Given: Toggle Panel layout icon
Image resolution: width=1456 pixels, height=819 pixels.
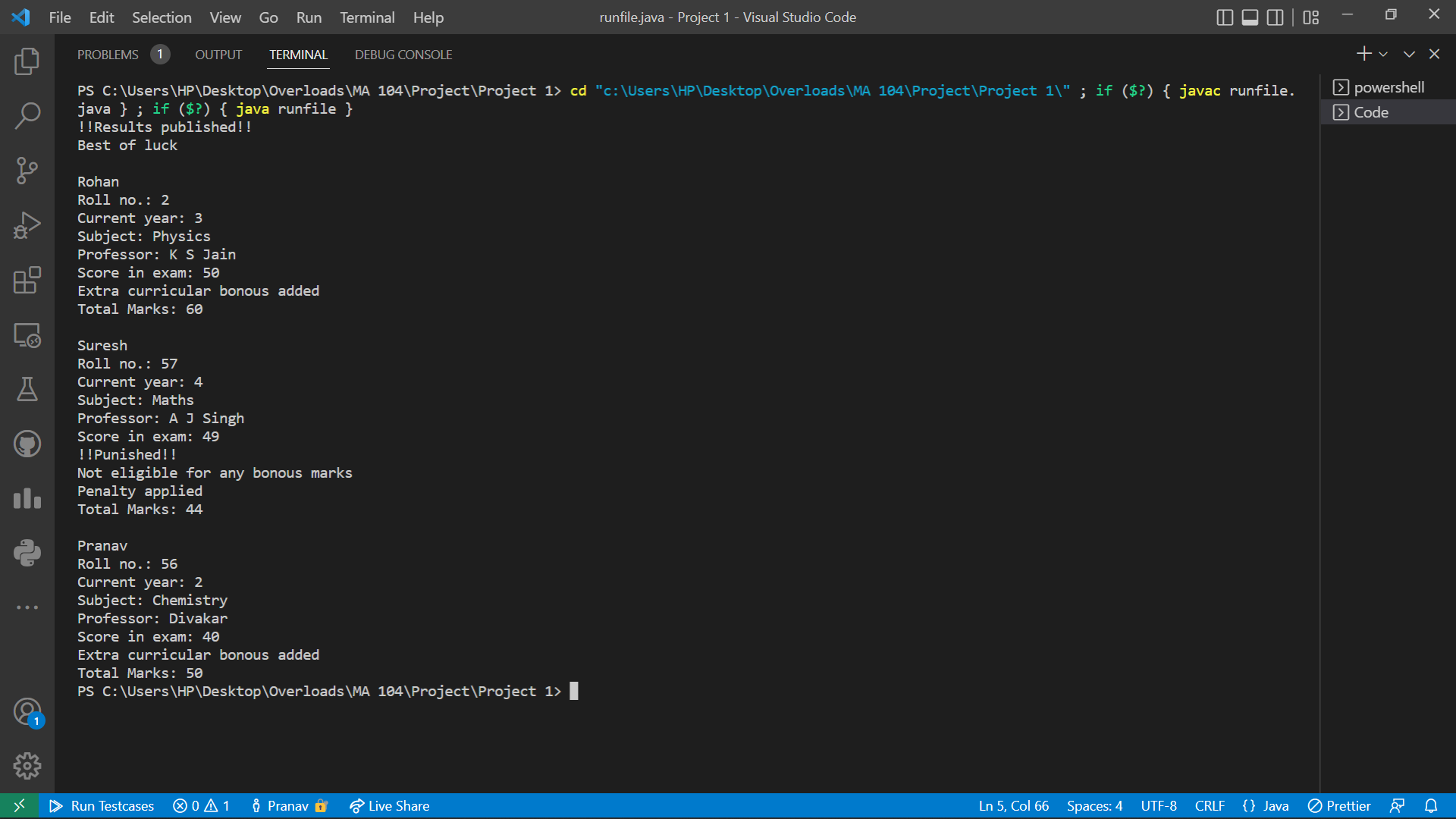Looking at the screenshot, I should click(x=1250, y=17).
